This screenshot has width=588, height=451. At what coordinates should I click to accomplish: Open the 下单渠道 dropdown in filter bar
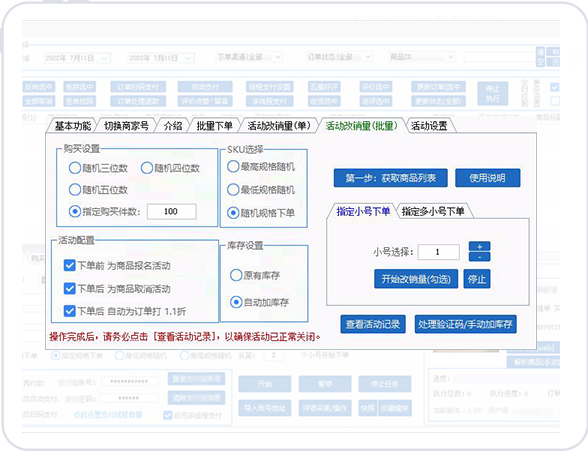point(249,57)
